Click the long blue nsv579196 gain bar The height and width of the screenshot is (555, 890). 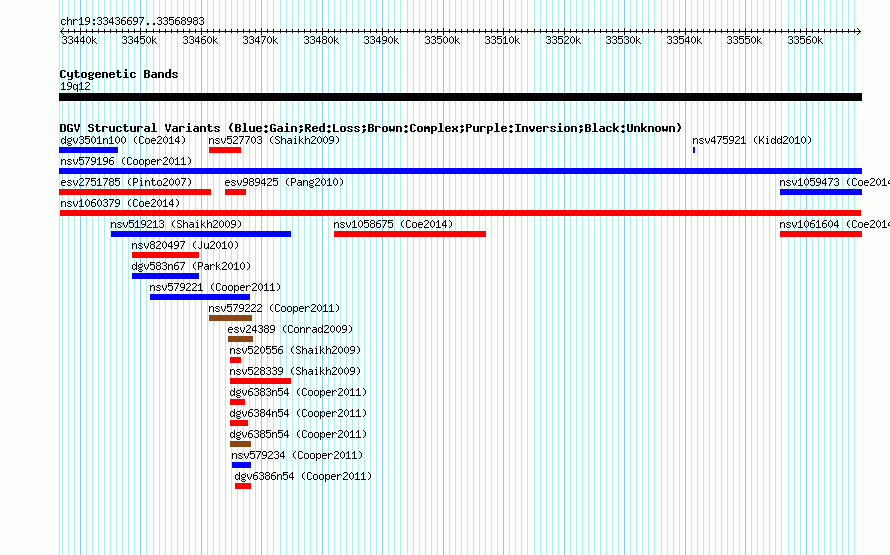[x=460, y=171]
